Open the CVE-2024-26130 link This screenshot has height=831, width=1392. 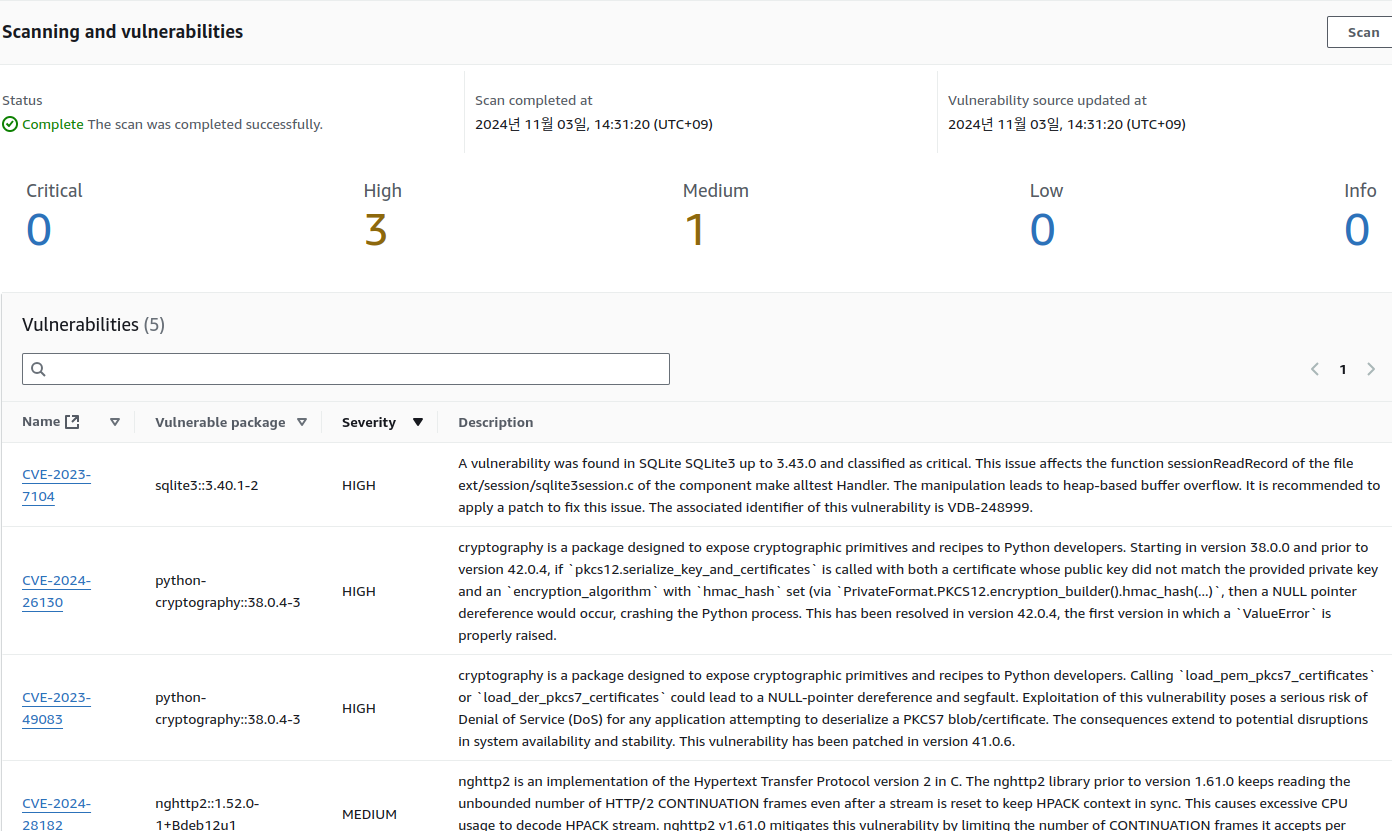coord(56,591)
